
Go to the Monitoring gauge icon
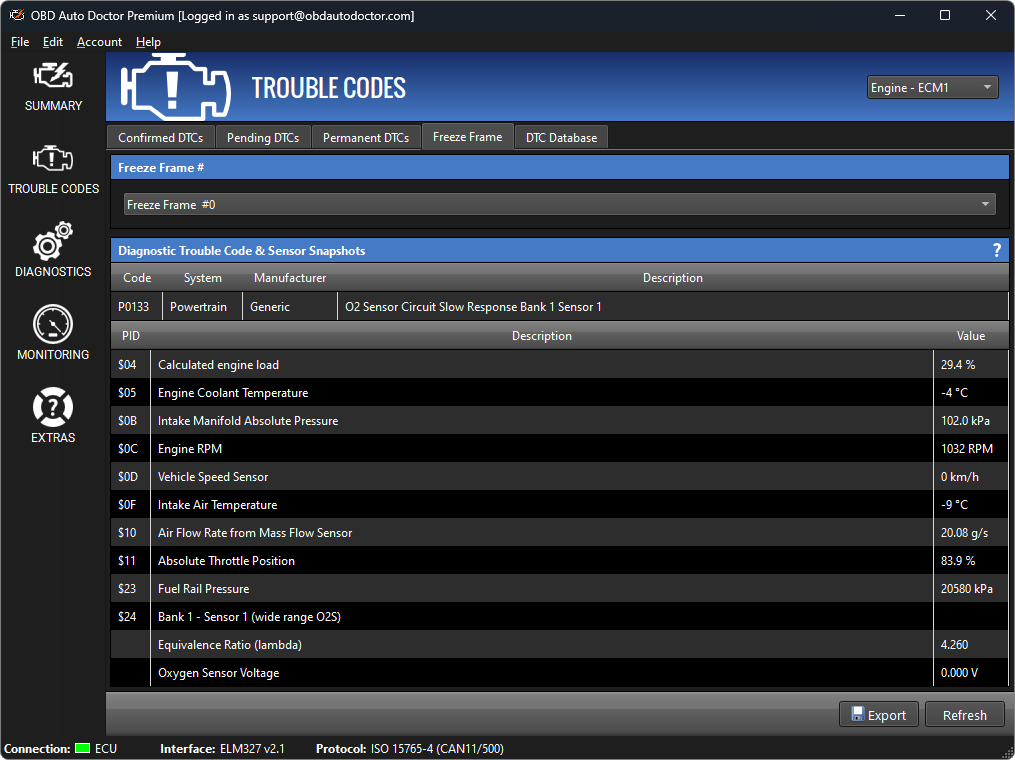coord(53,324)
